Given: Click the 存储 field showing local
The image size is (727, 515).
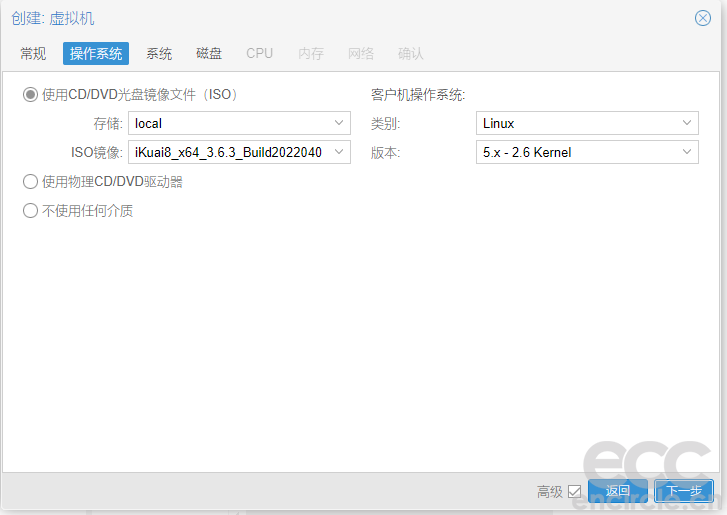Looking at the screenshot, I should tap(228, 123).
